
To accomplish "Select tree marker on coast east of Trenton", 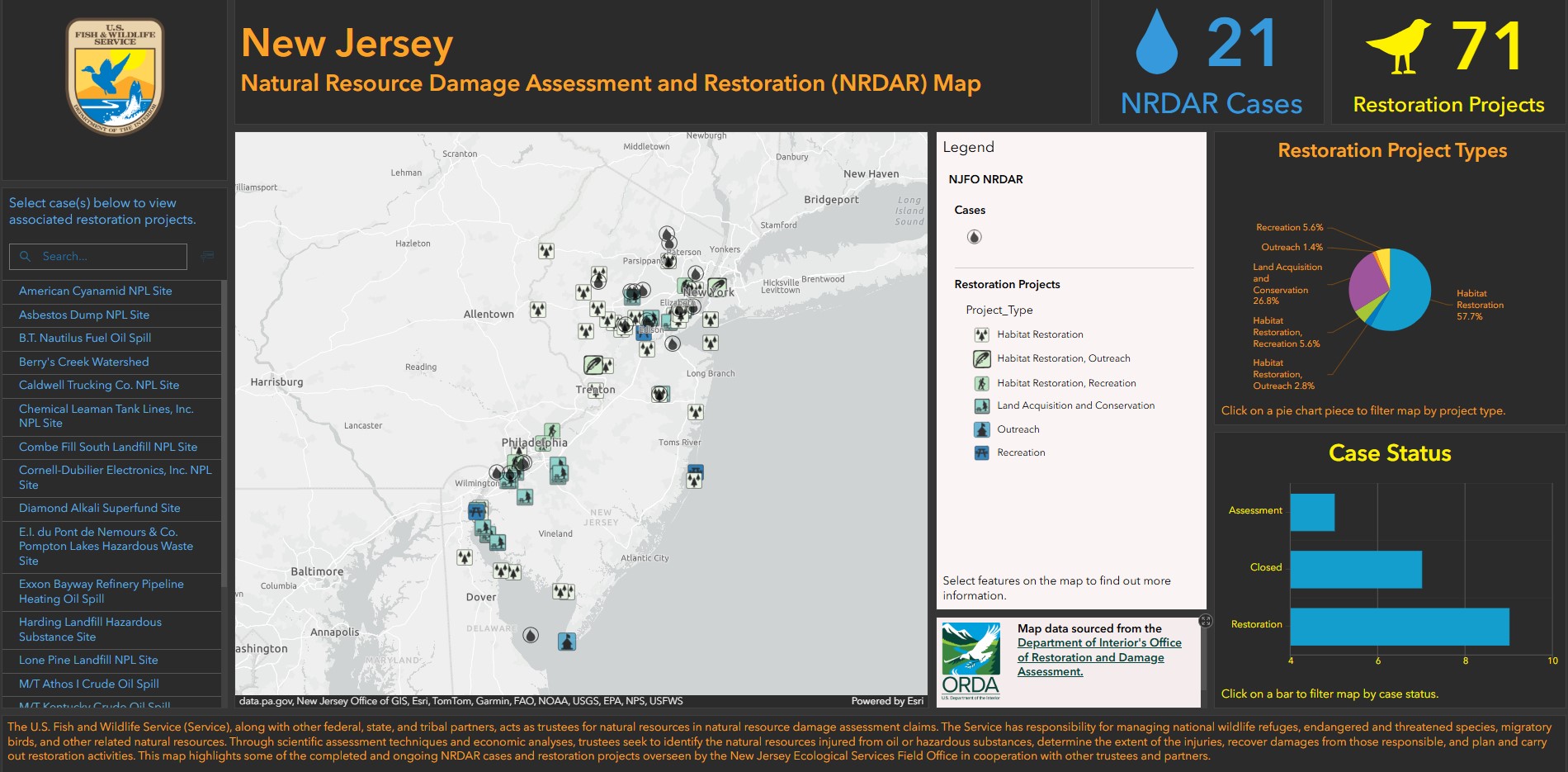I will pyautogui.click(x=696, y=411).
